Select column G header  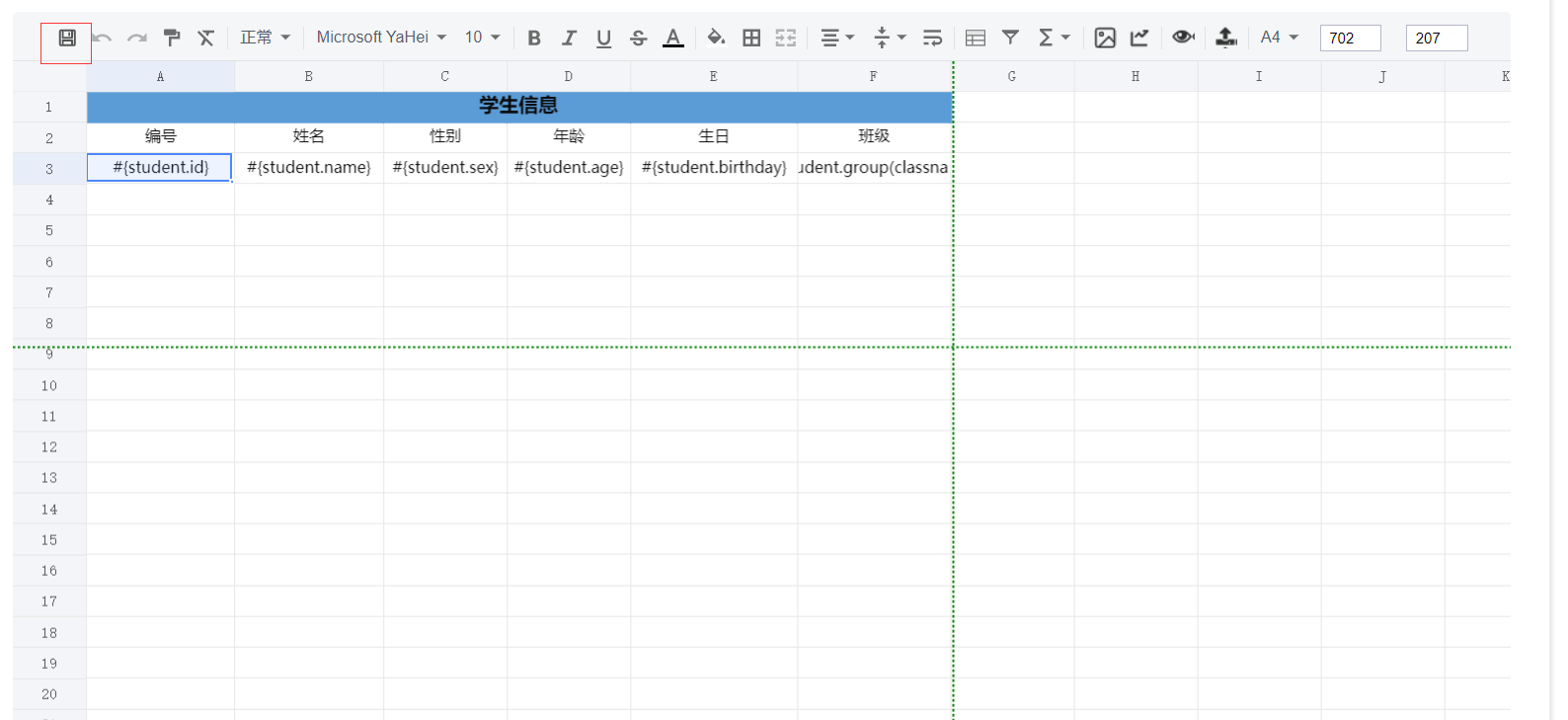(x=1012, y=76)
